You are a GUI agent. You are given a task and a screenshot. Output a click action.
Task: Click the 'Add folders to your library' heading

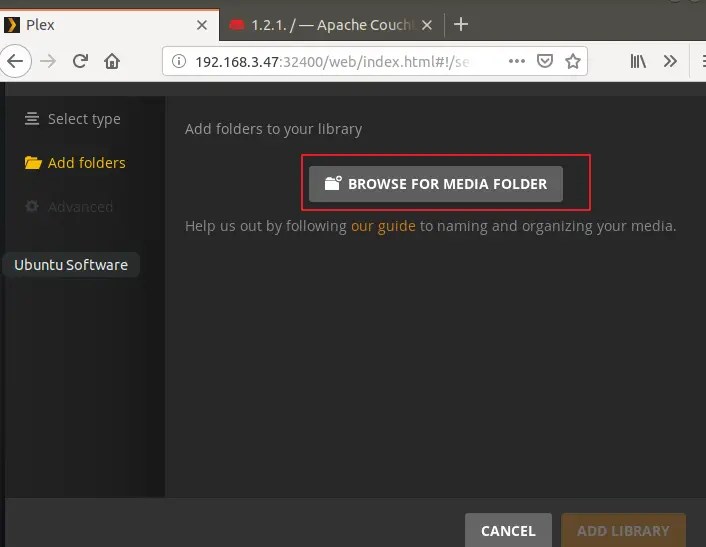tap(273, 129)
